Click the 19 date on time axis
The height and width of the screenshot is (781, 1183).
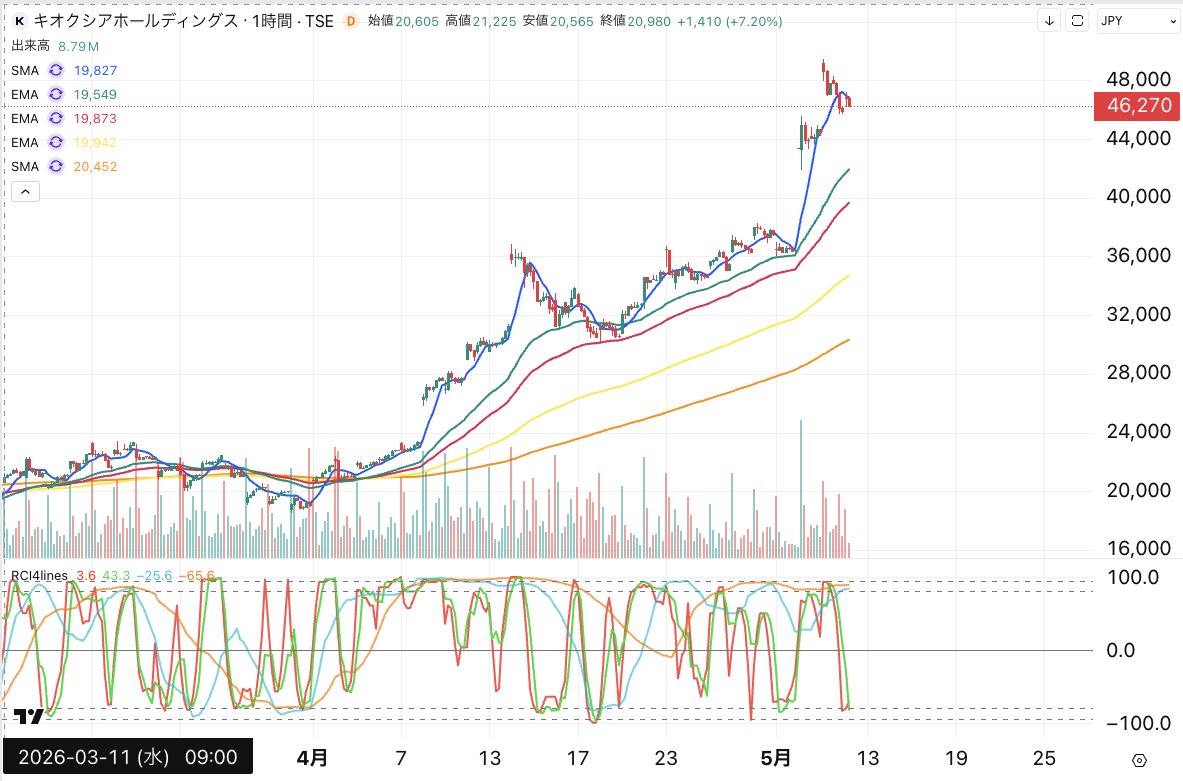956,758
